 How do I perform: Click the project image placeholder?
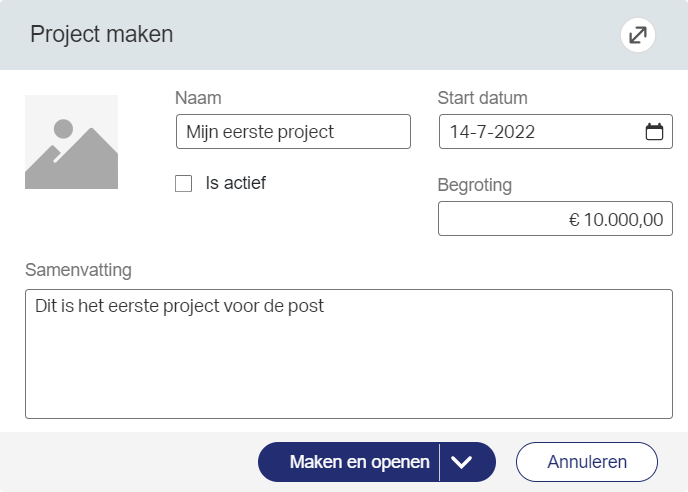tap(71, 142)
